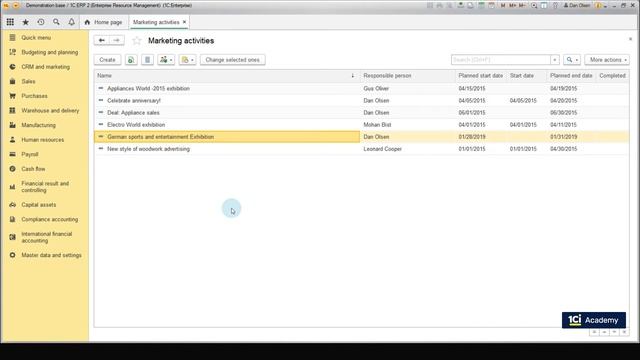Focus the Search input field
The width and height of the screenshot is (640, 360).
[x=501, y=60]
